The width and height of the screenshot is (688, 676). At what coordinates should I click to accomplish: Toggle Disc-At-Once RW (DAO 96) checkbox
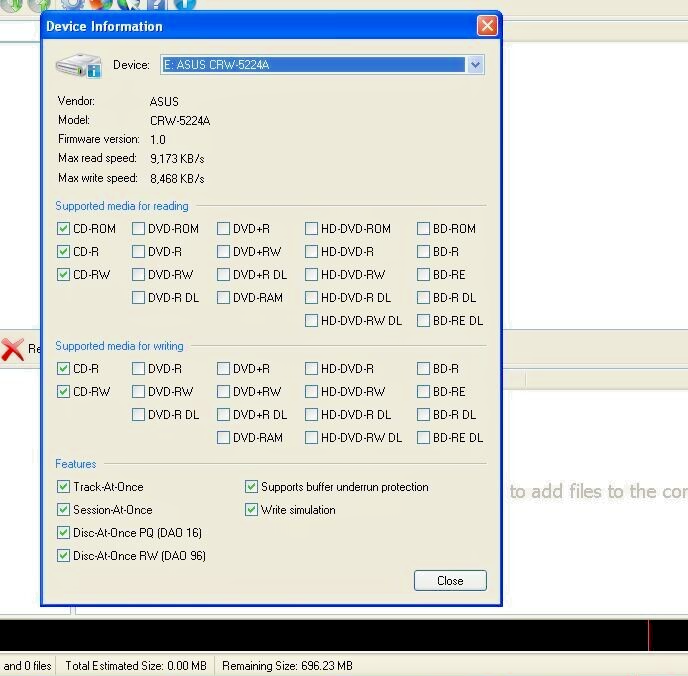(63, 556)
